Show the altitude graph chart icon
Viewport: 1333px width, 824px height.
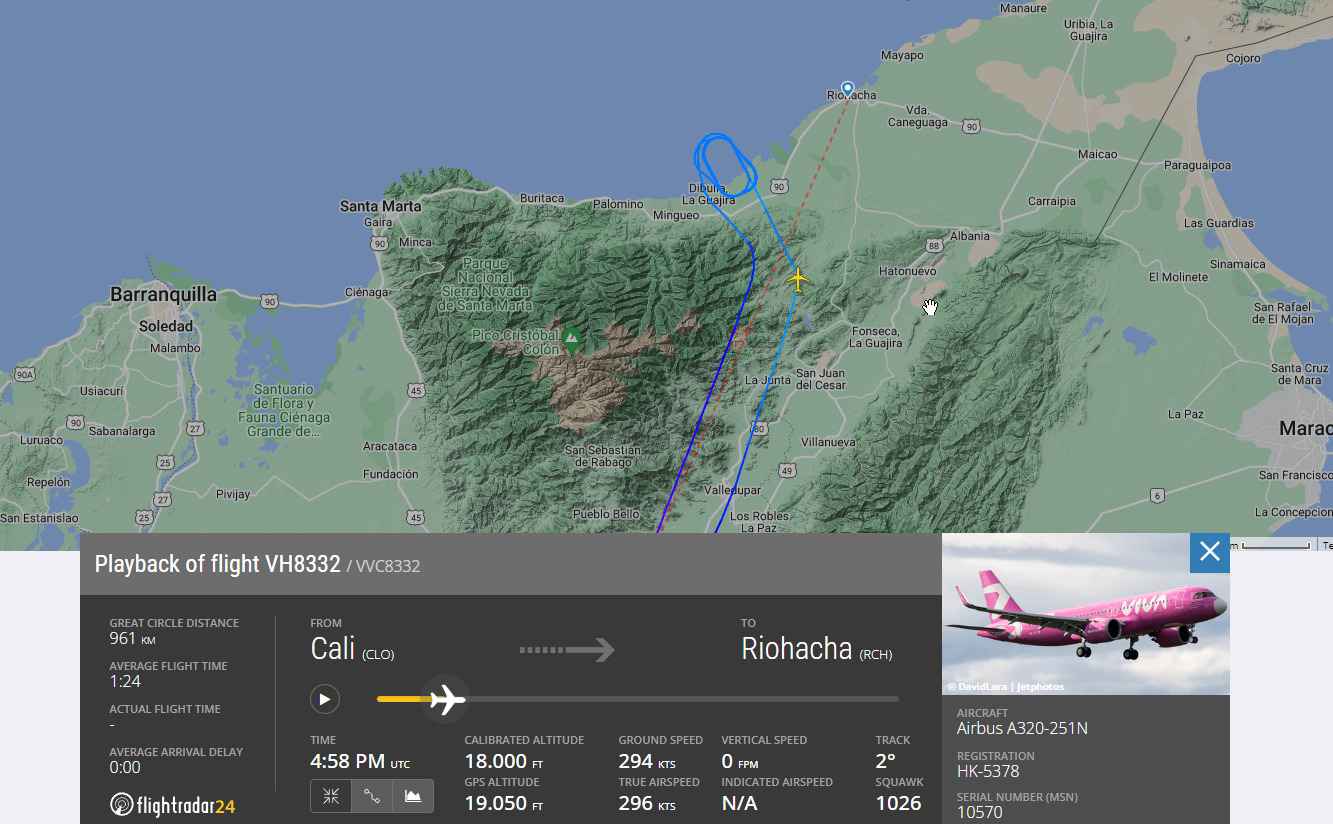point(413,796)
